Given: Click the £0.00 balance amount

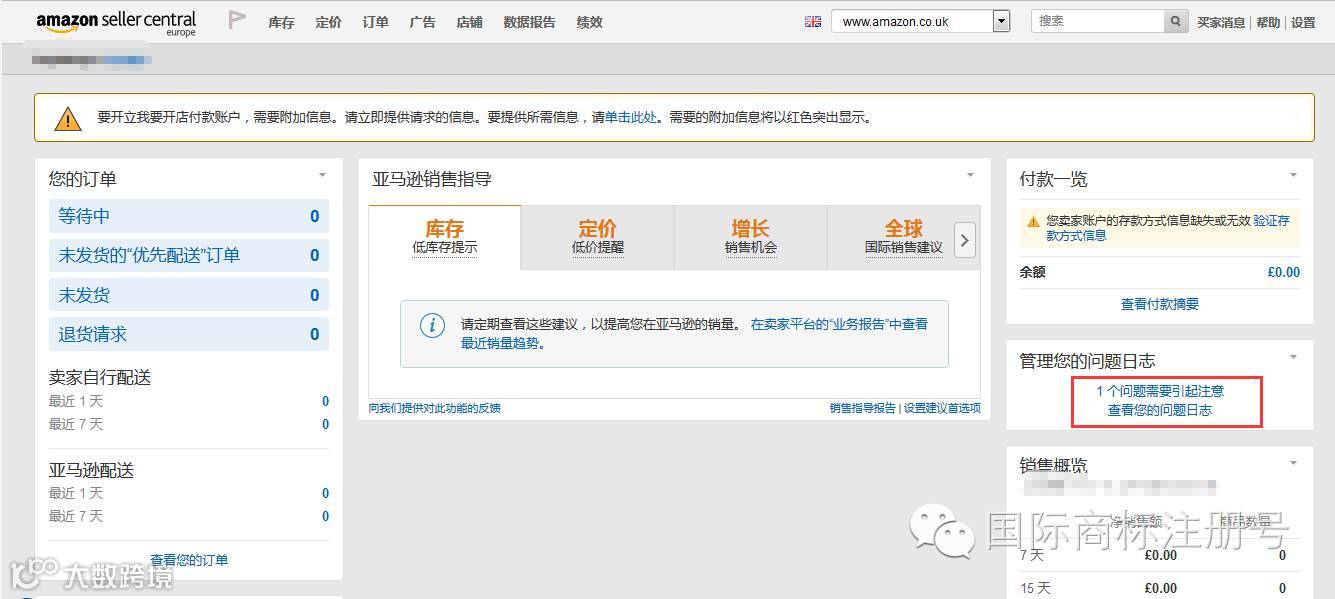Looking at the screenshot, I should tap(1283, 272).
